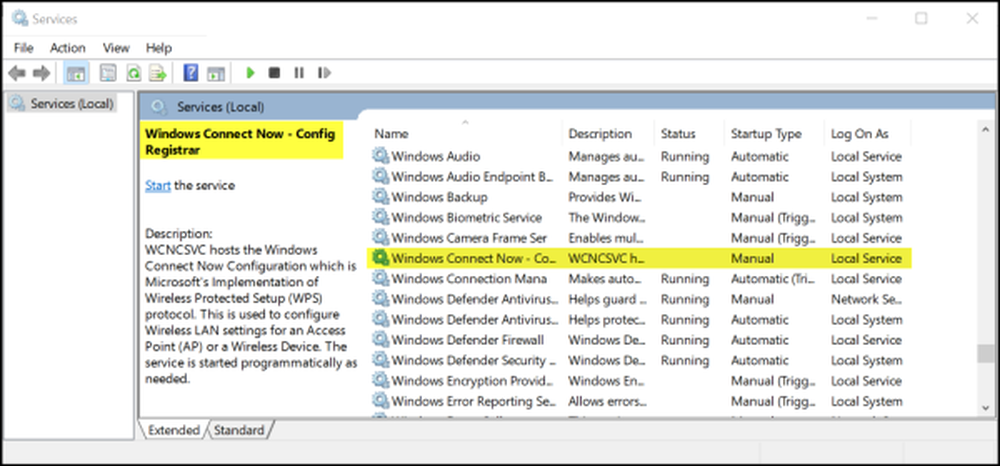
Task: Sort by the Startup Type column header
Action: (766, 134)
